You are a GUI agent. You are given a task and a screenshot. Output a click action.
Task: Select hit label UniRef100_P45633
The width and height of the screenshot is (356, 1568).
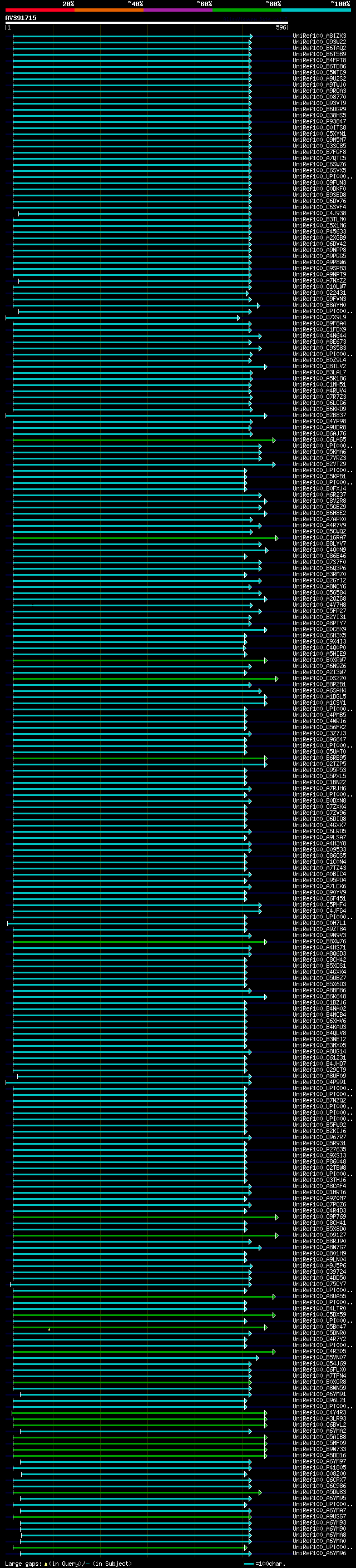(x=319, y=231)
